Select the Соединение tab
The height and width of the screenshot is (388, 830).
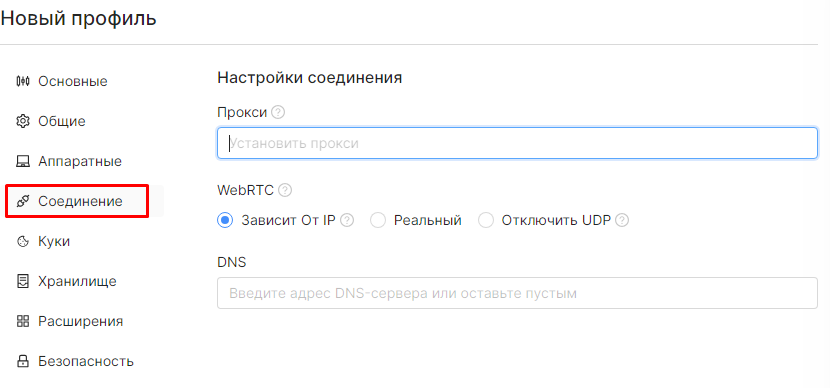pyautogui.click(x=80, y=201)
